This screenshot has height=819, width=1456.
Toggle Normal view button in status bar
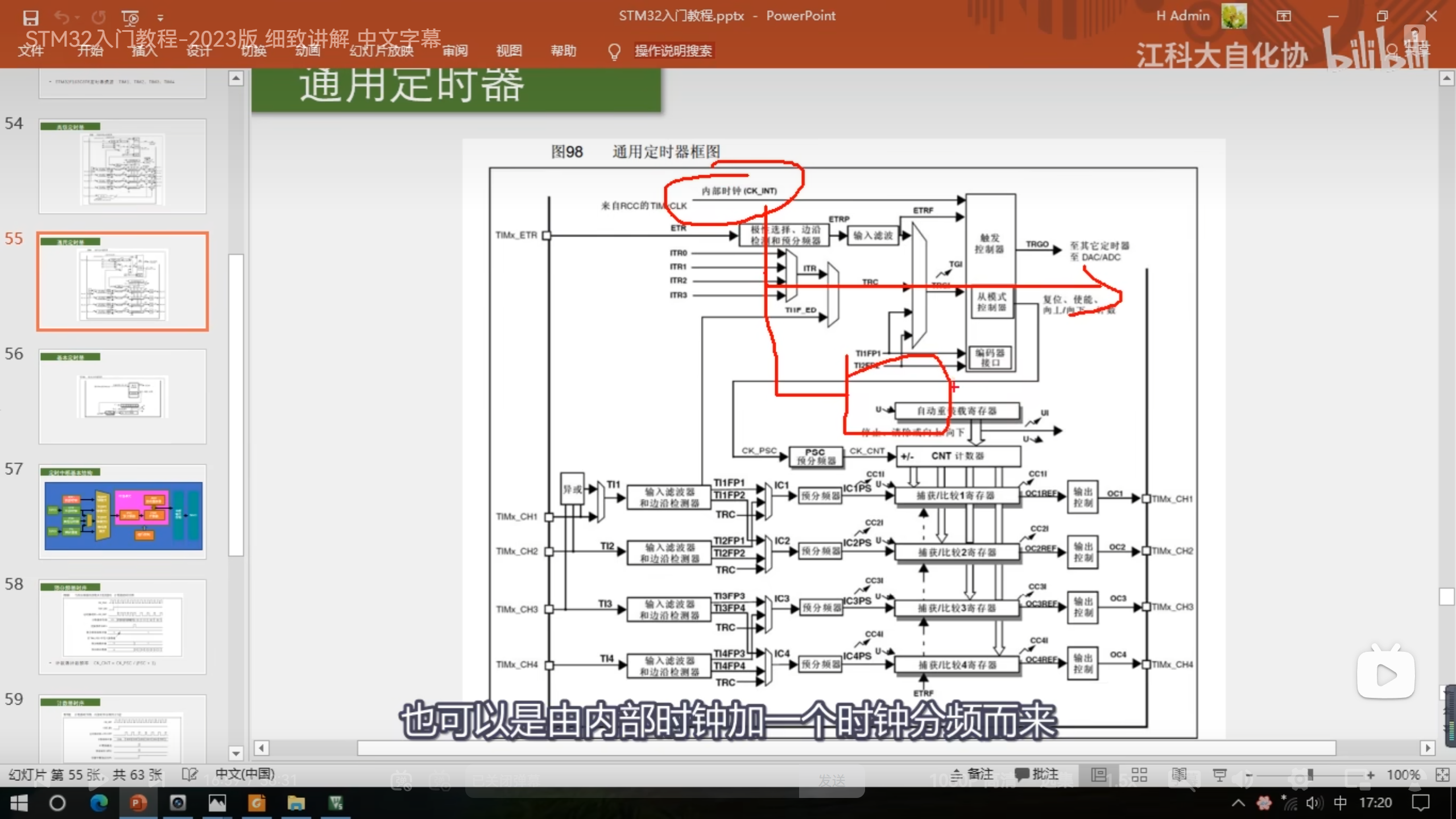[x=1099, y=775]
